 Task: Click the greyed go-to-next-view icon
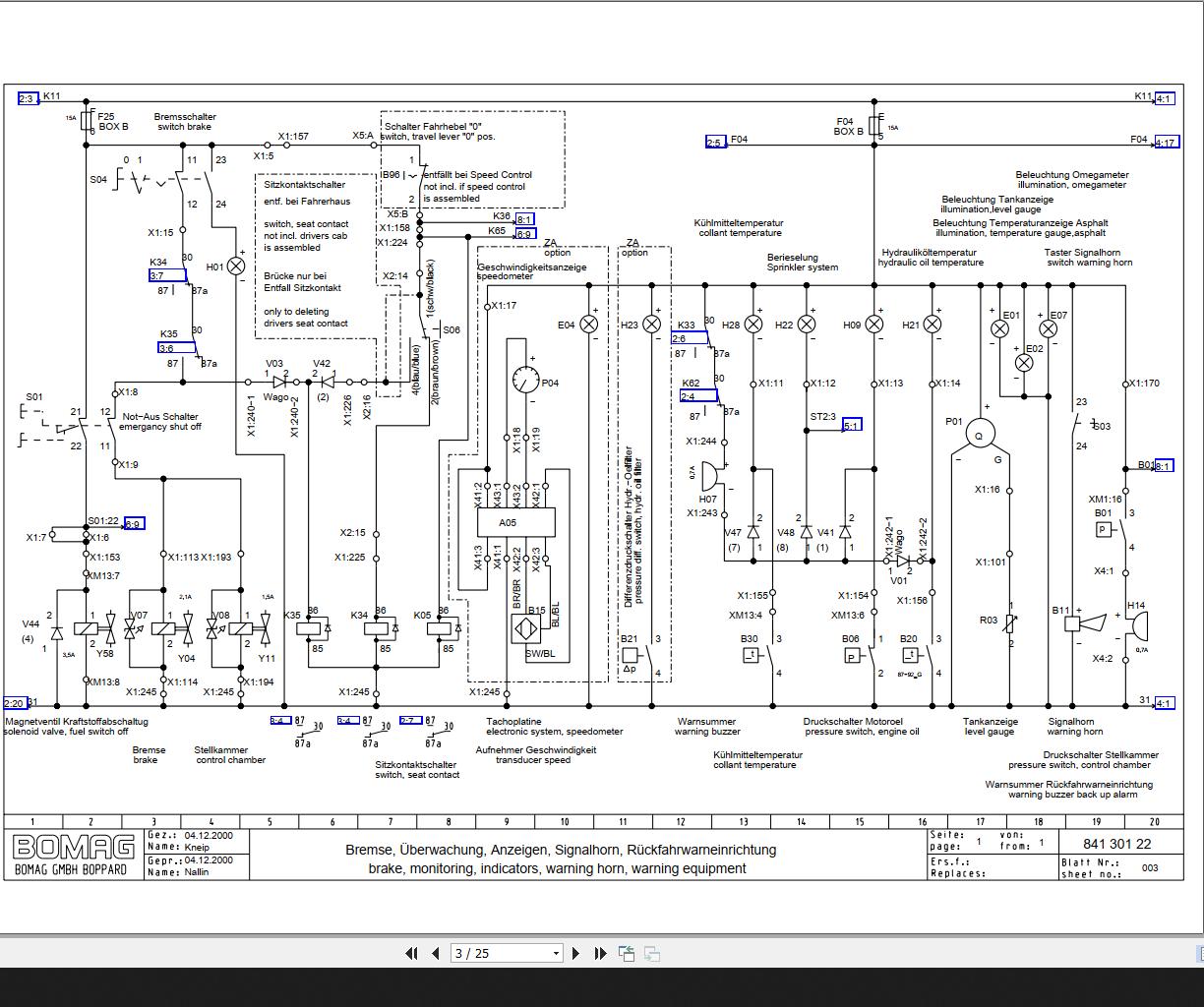coord(651,953)
